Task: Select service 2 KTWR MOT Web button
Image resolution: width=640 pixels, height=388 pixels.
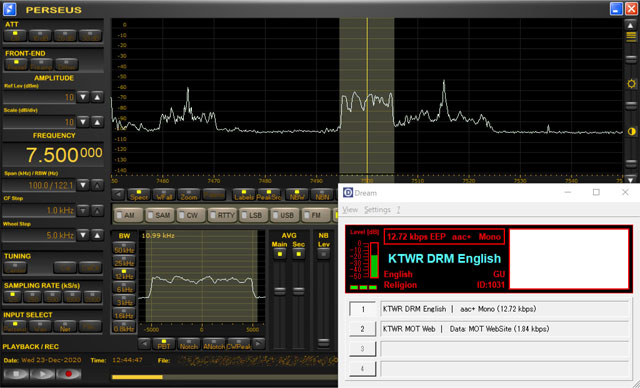Action: click(362, 329)
